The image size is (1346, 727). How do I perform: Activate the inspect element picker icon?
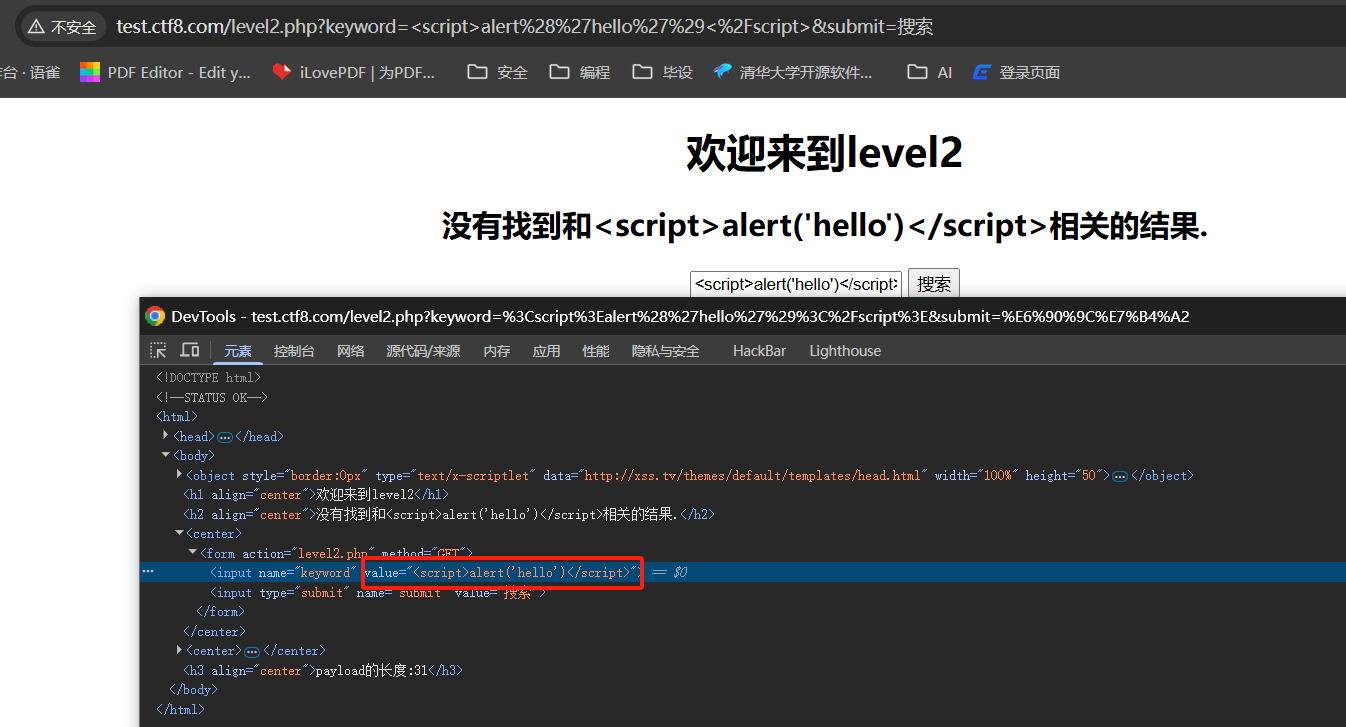click(x=158, y=350)
